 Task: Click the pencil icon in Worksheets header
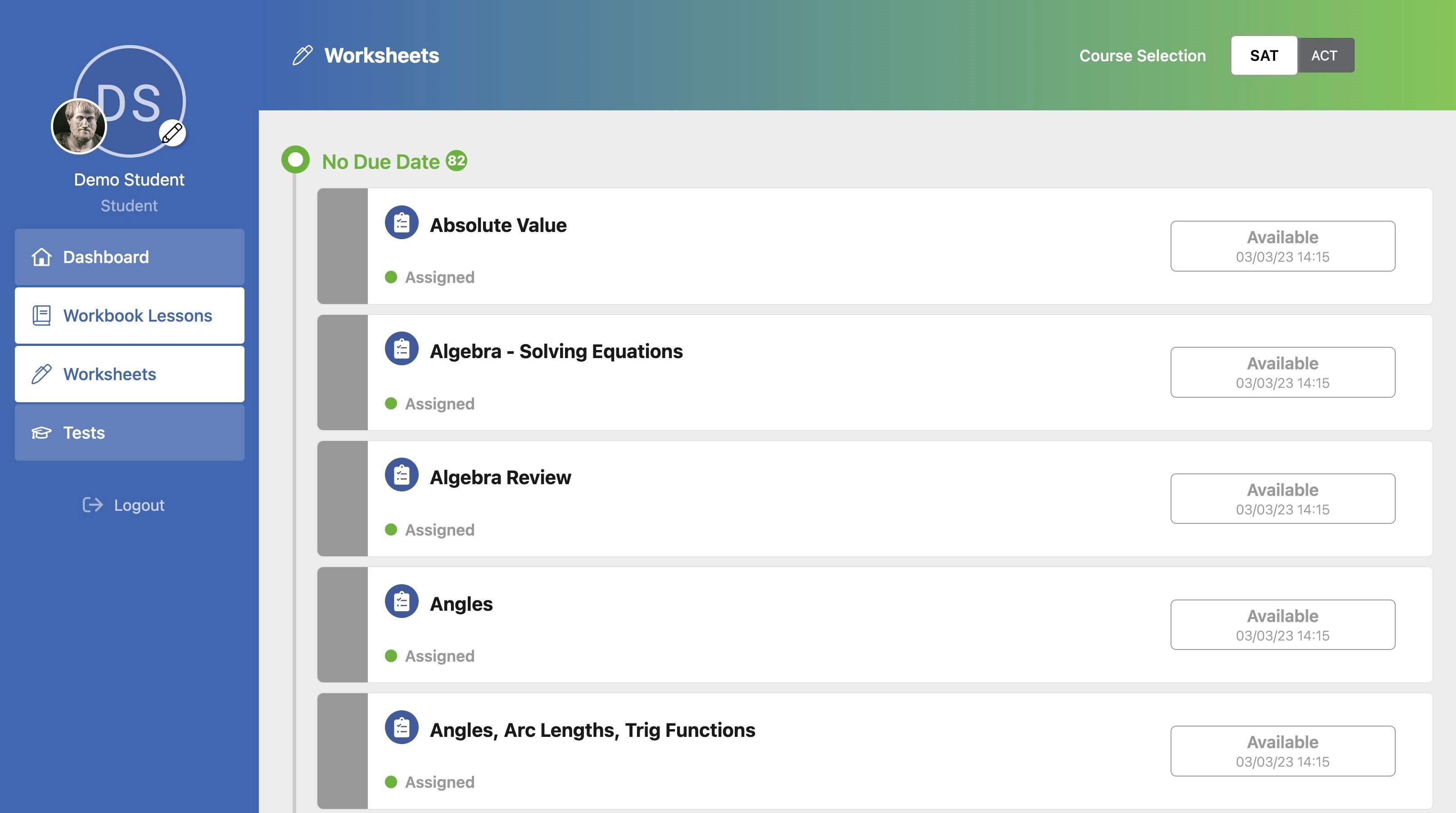click(303, 55)
